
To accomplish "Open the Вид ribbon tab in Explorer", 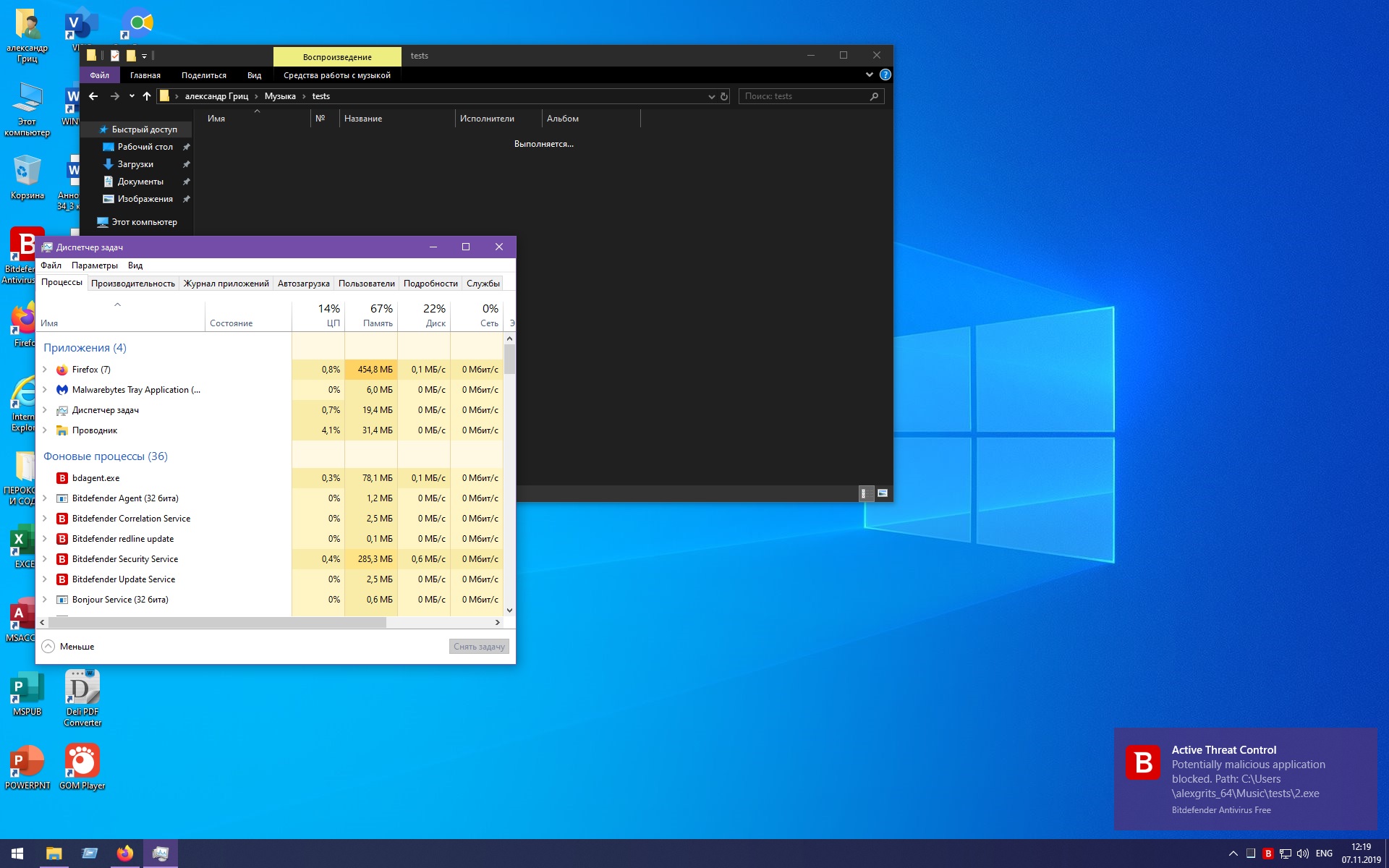I will click(x=254, y=75).
